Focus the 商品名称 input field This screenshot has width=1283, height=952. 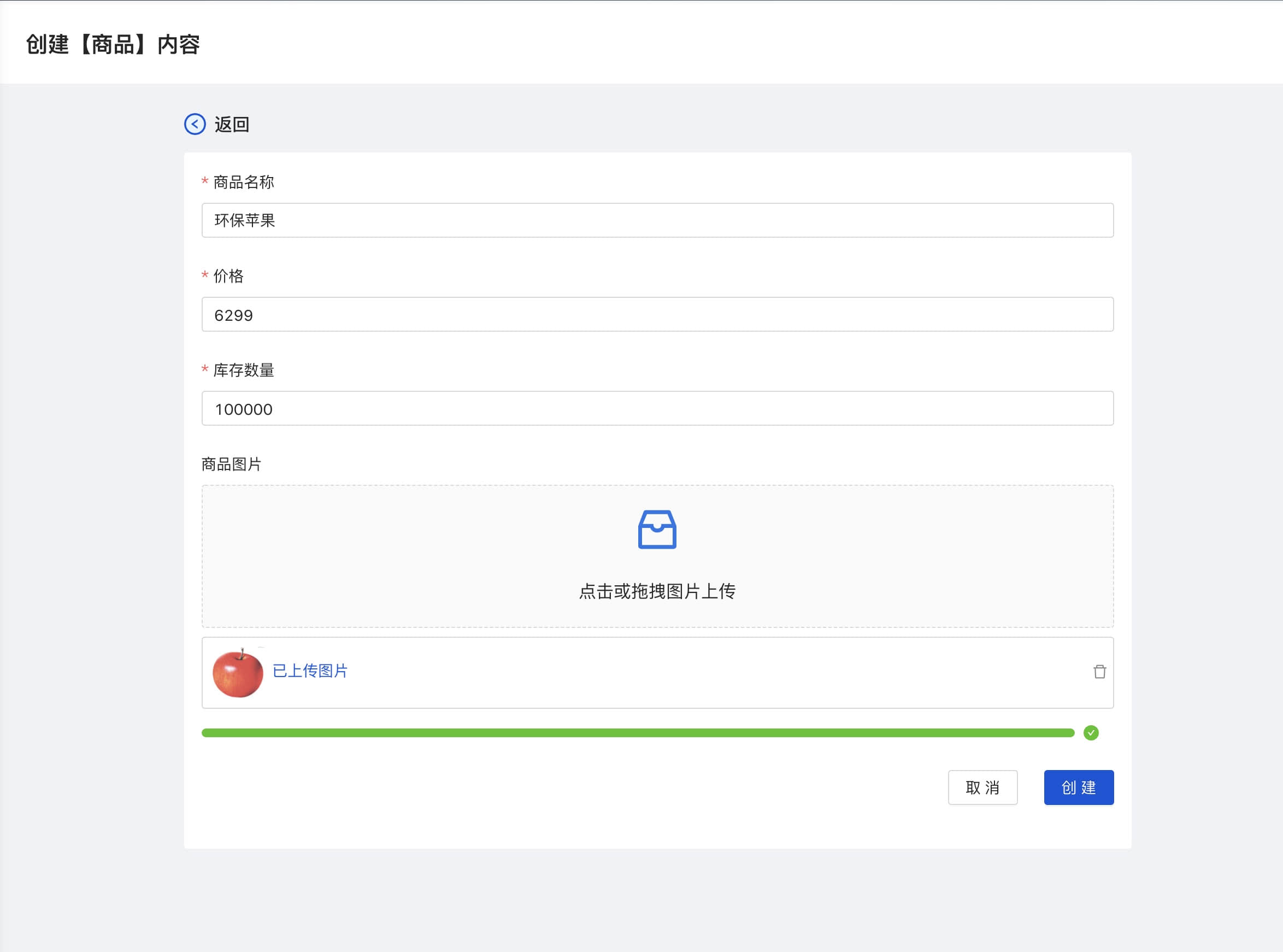[x=657, y=220]
